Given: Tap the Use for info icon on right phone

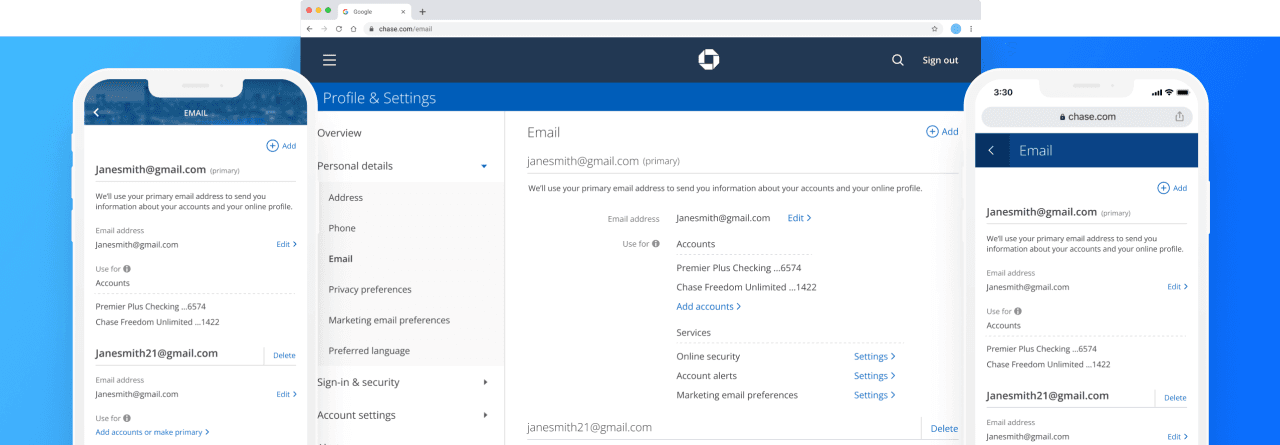Looking at the screenshot, I should tap(1018, 311).
